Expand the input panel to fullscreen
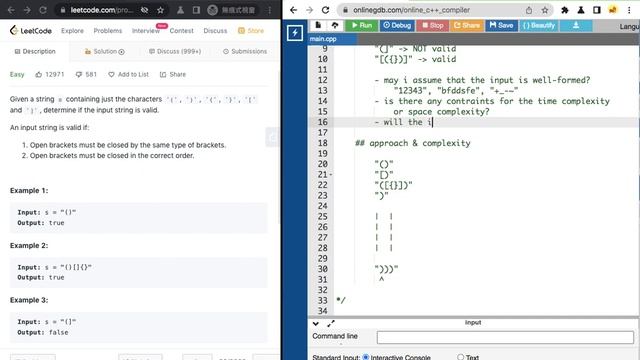The image size is (640, 360). [331, 324]
